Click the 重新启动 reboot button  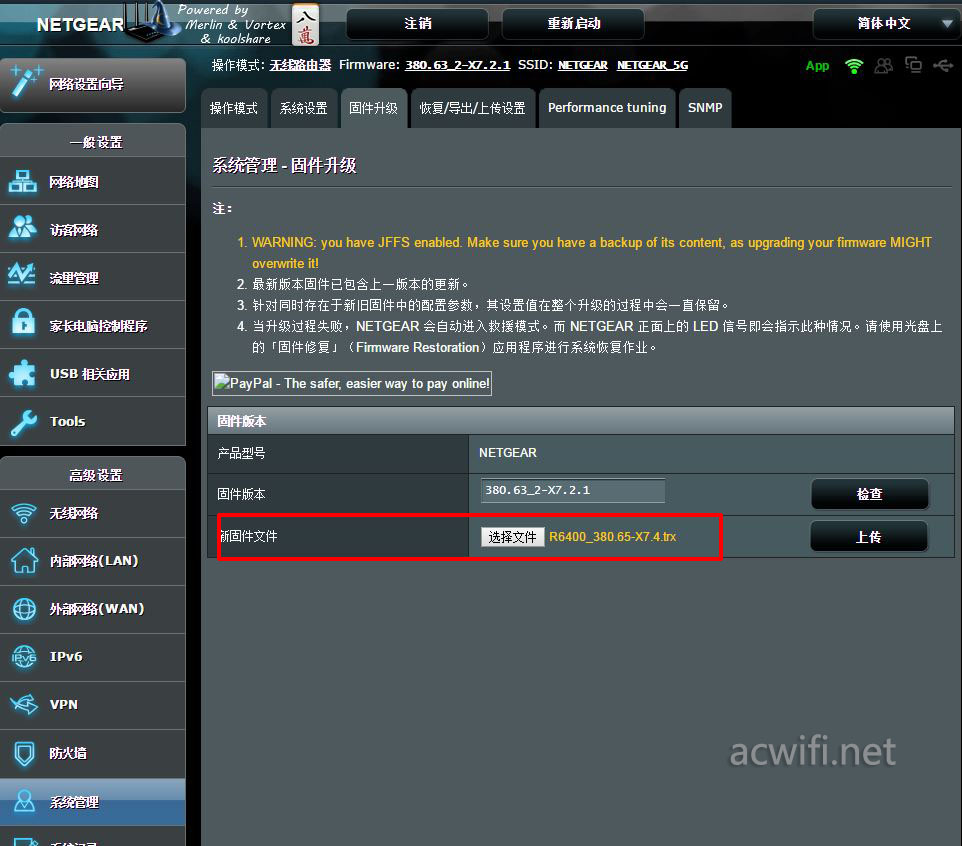[x=573, y=24]
